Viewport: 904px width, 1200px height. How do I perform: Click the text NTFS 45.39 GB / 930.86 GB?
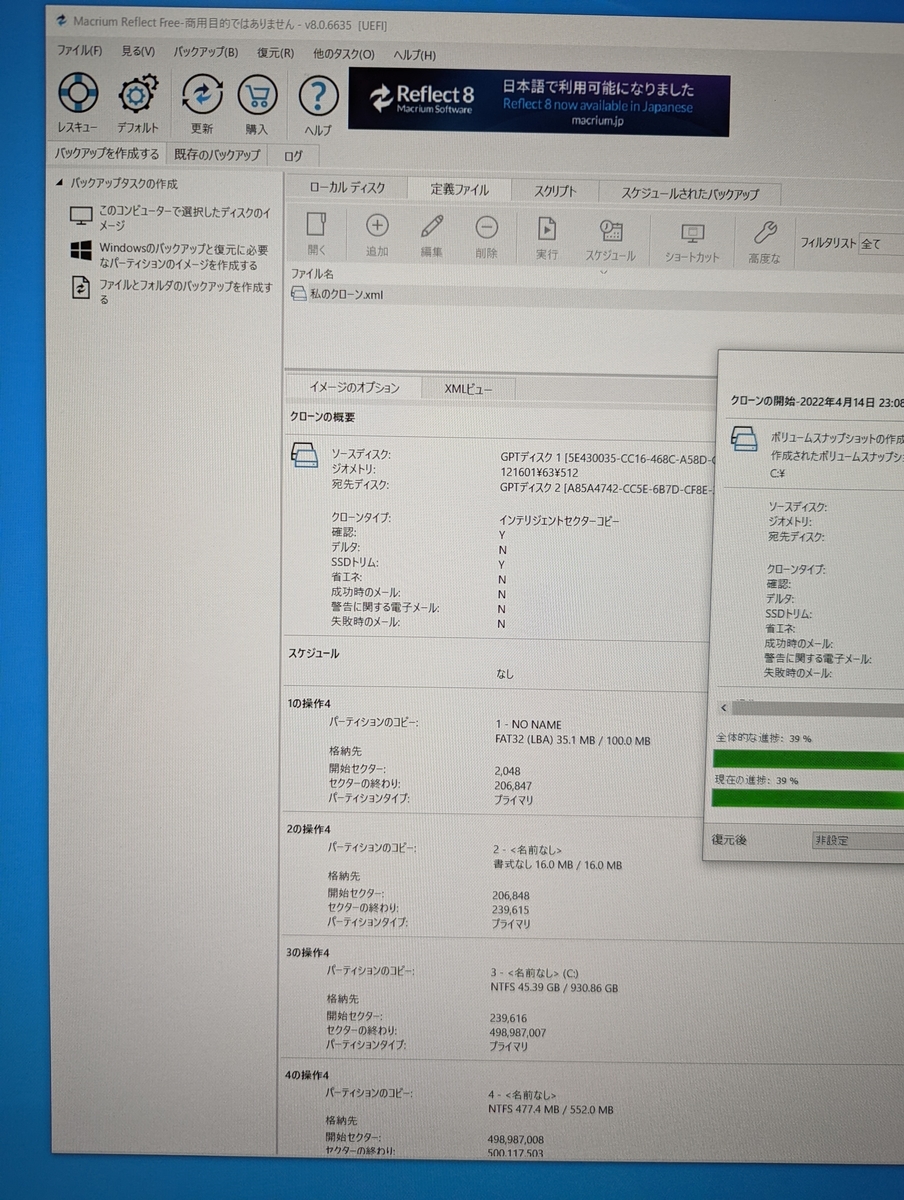(x=554, y=987)
